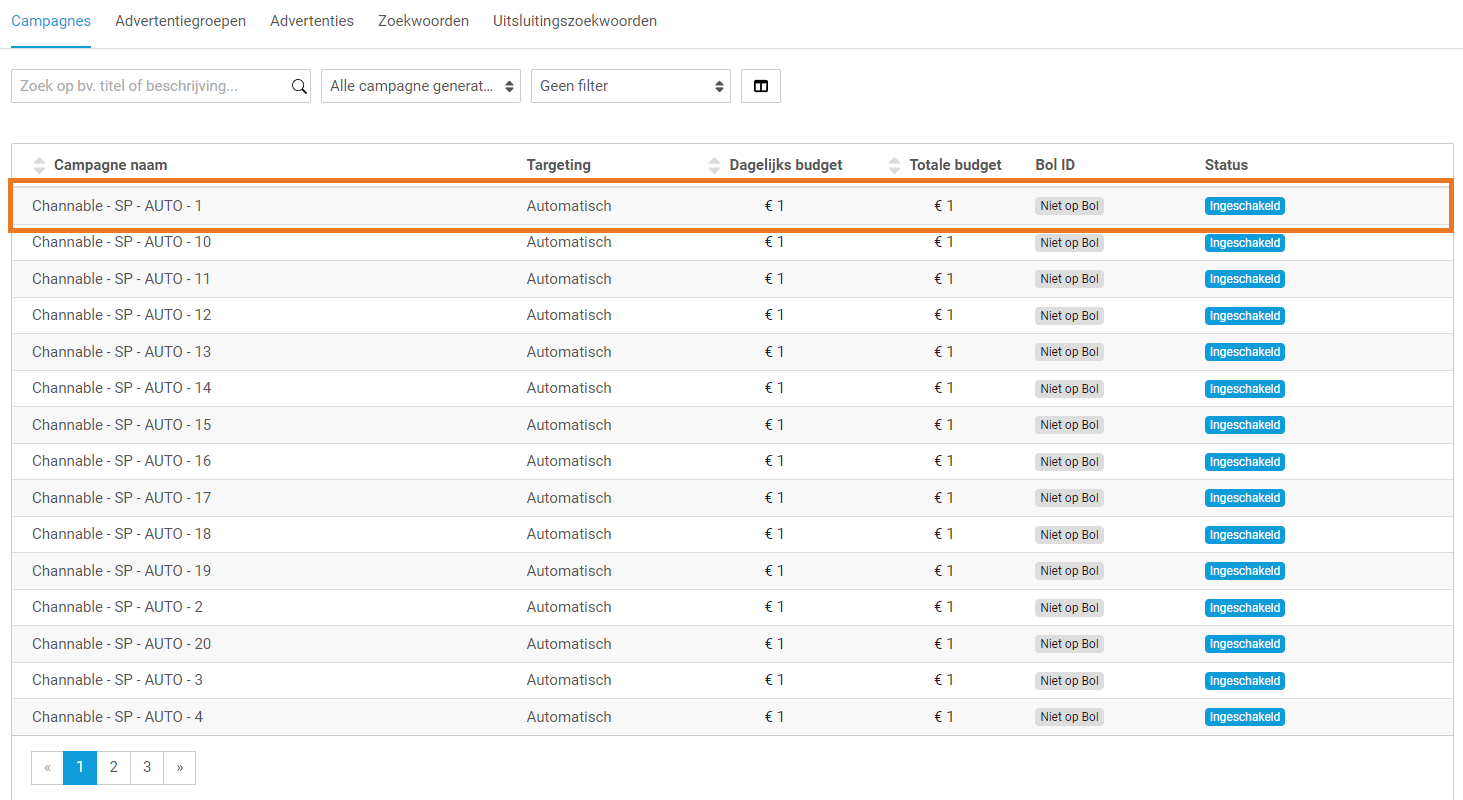Click the previous page arrow «

tap(47, 767)
